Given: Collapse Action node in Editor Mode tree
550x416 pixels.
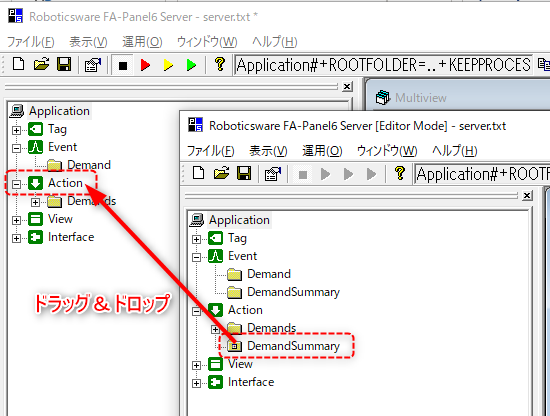Looking at the screenshot, I should (196, 311).
